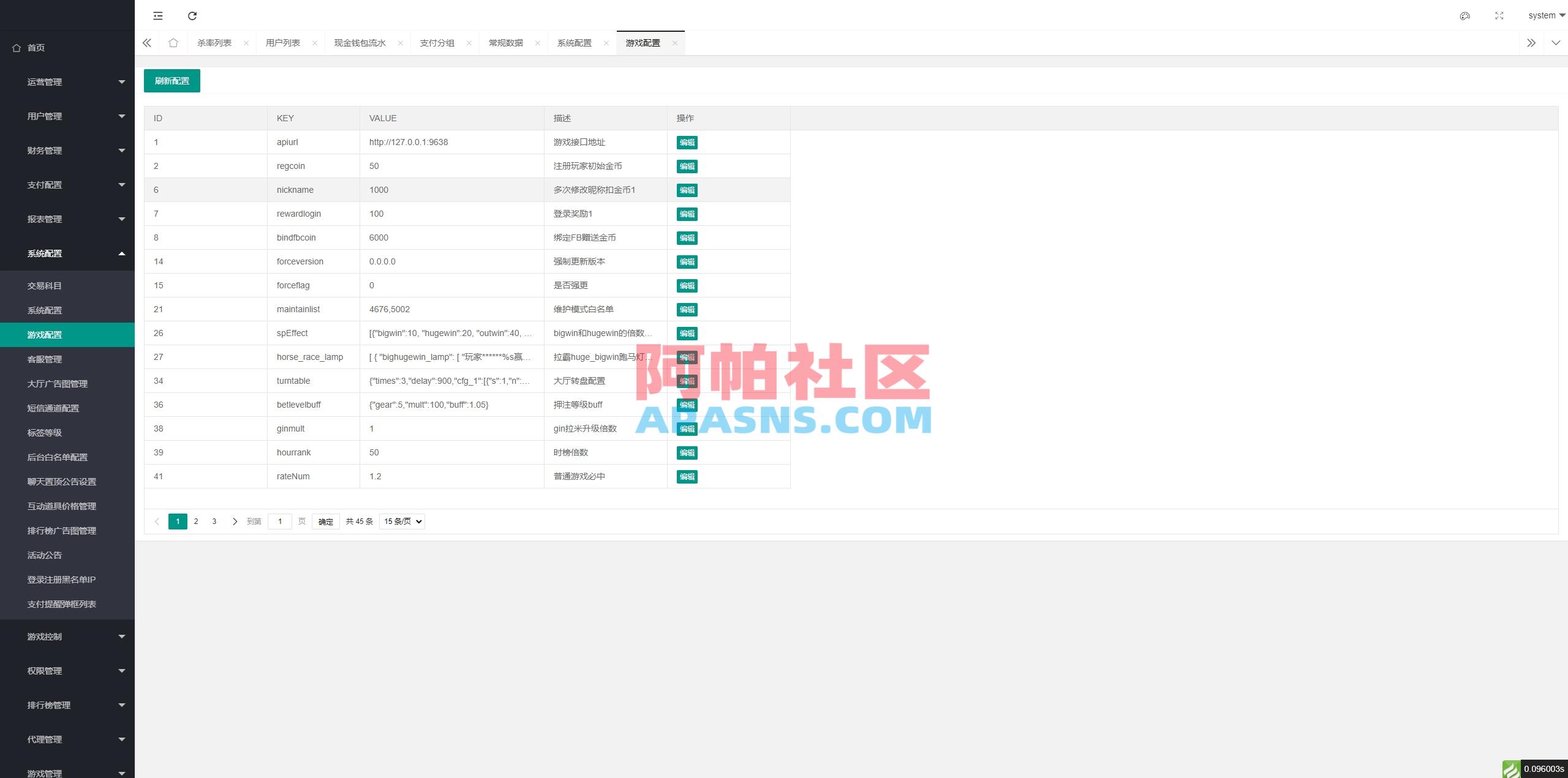Screen dimensions: 1568x778
Task: Collapse the sidebar menu
Action: click(x=158, y=16)
